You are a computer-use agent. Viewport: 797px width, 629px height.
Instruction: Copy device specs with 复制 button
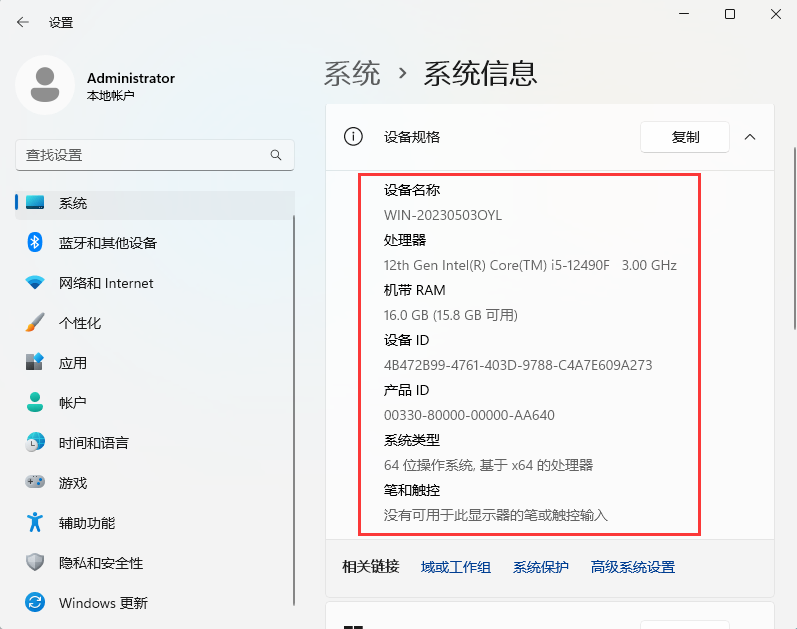[685, 137]
